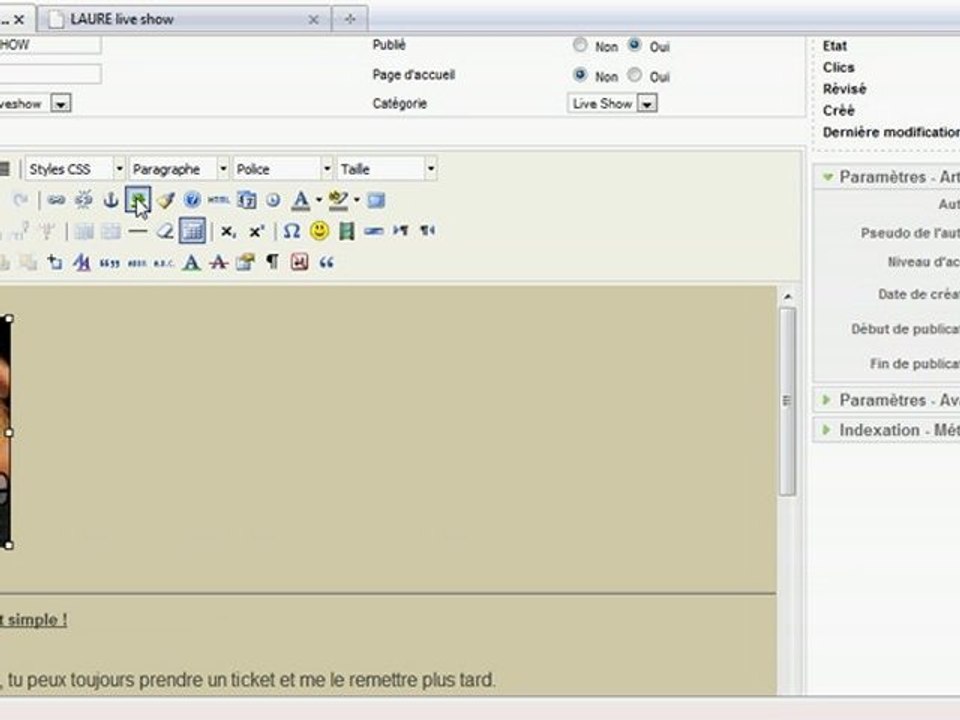960x720 pixels.
Task: Open Insert/Edit Attributes icon
Action: click(x=246, y=263)
